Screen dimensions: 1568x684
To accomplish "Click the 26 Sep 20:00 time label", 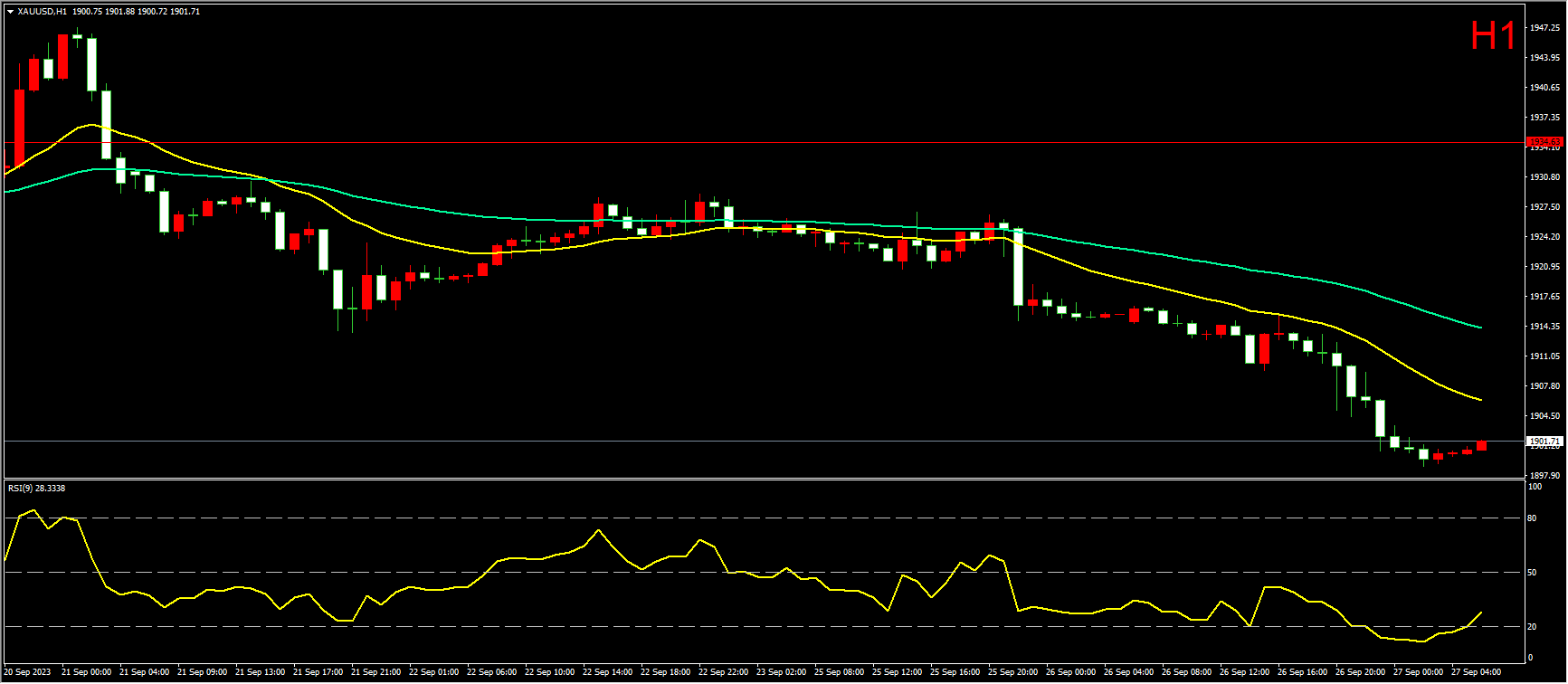I will point(1360,672).
